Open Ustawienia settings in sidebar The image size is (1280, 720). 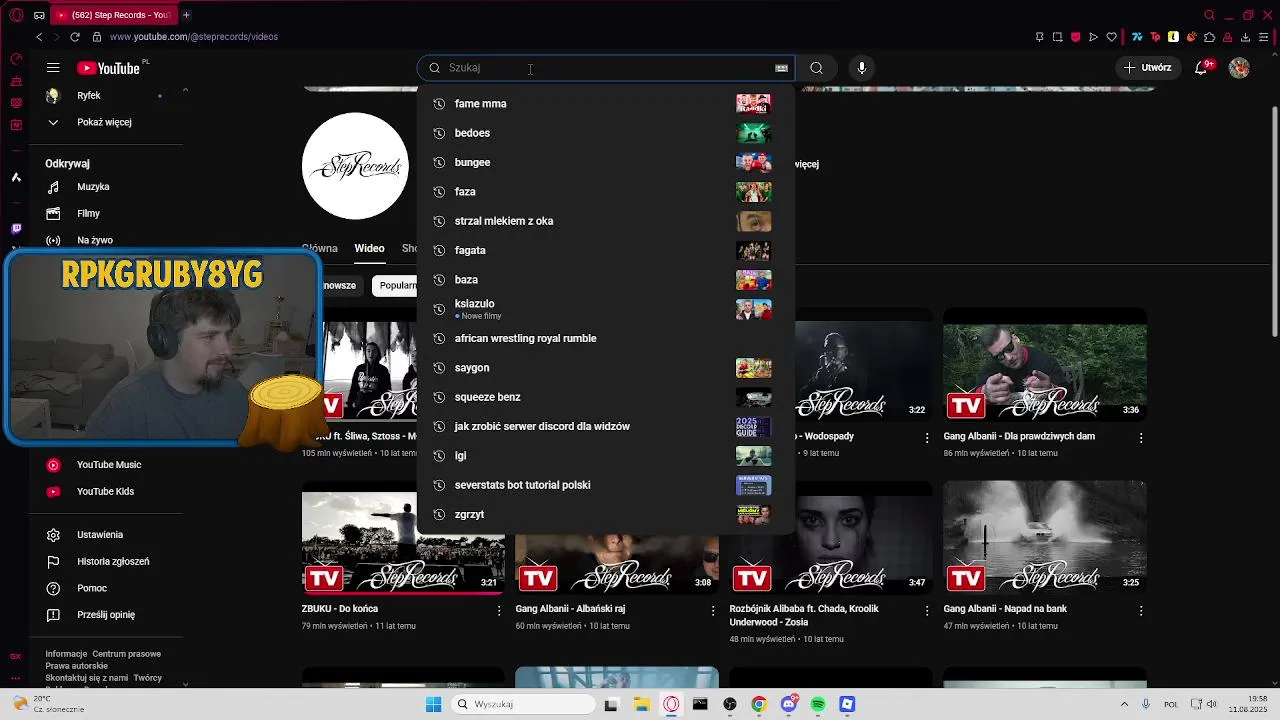tap(100, 535)
